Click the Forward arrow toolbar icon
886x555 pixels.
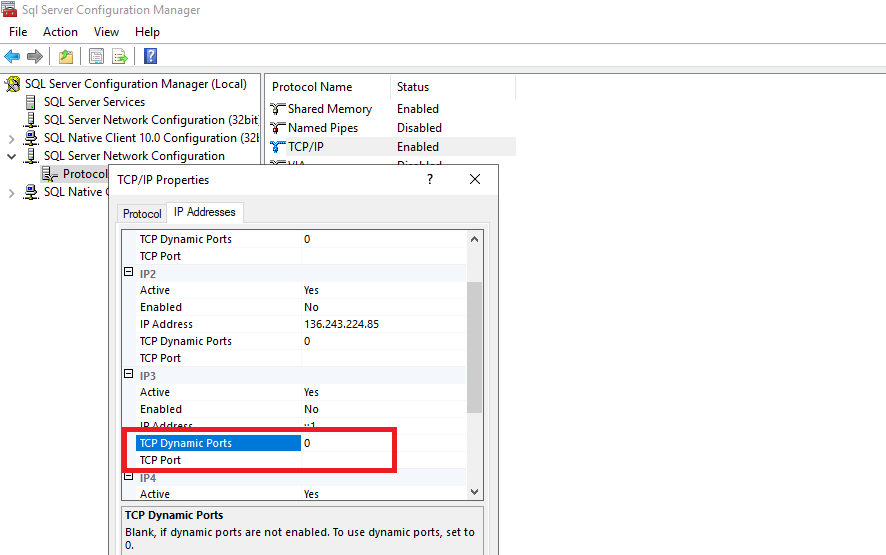click(35, 56)
